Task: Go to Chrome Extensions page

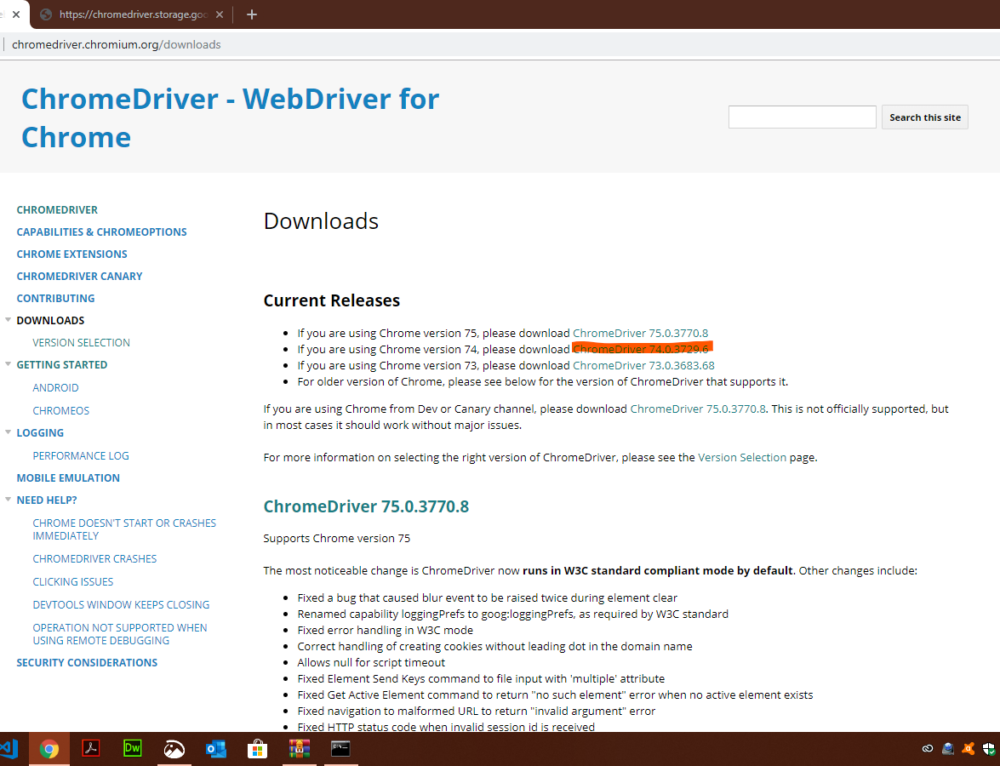Action: coord(71,254)
